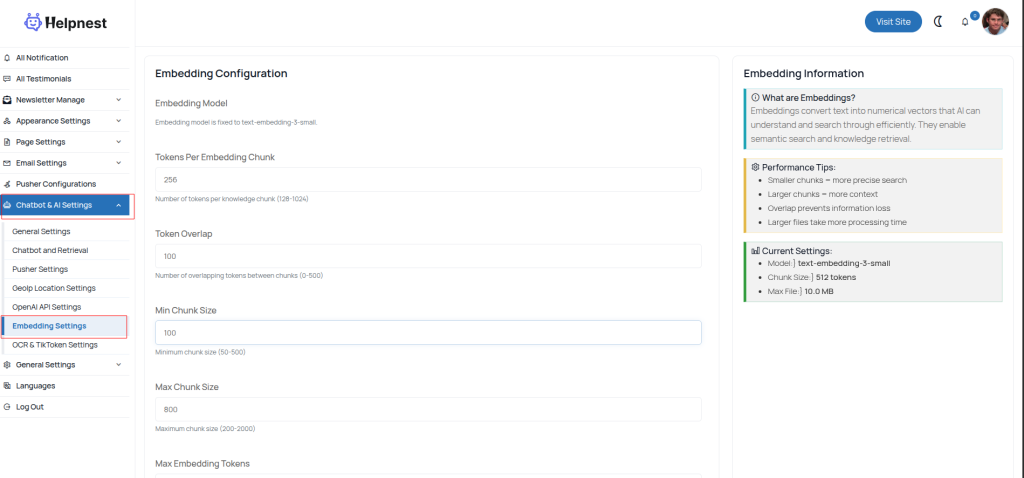Viewport: 1024px width, 478px height.
Task: Expand the Appearance Settings submenu
Action: pos(118,121)
